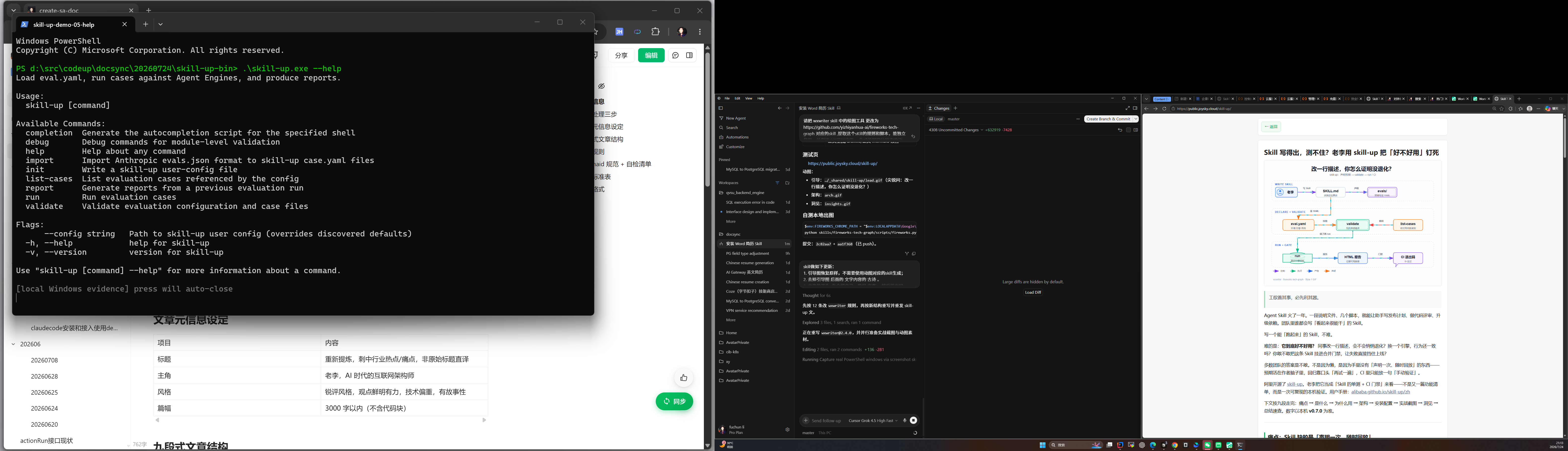Viewport: 1568px width, 451px height.
Task: Toggle the checkbox in Uncommitted Changes row
Action: [1129, 130]
